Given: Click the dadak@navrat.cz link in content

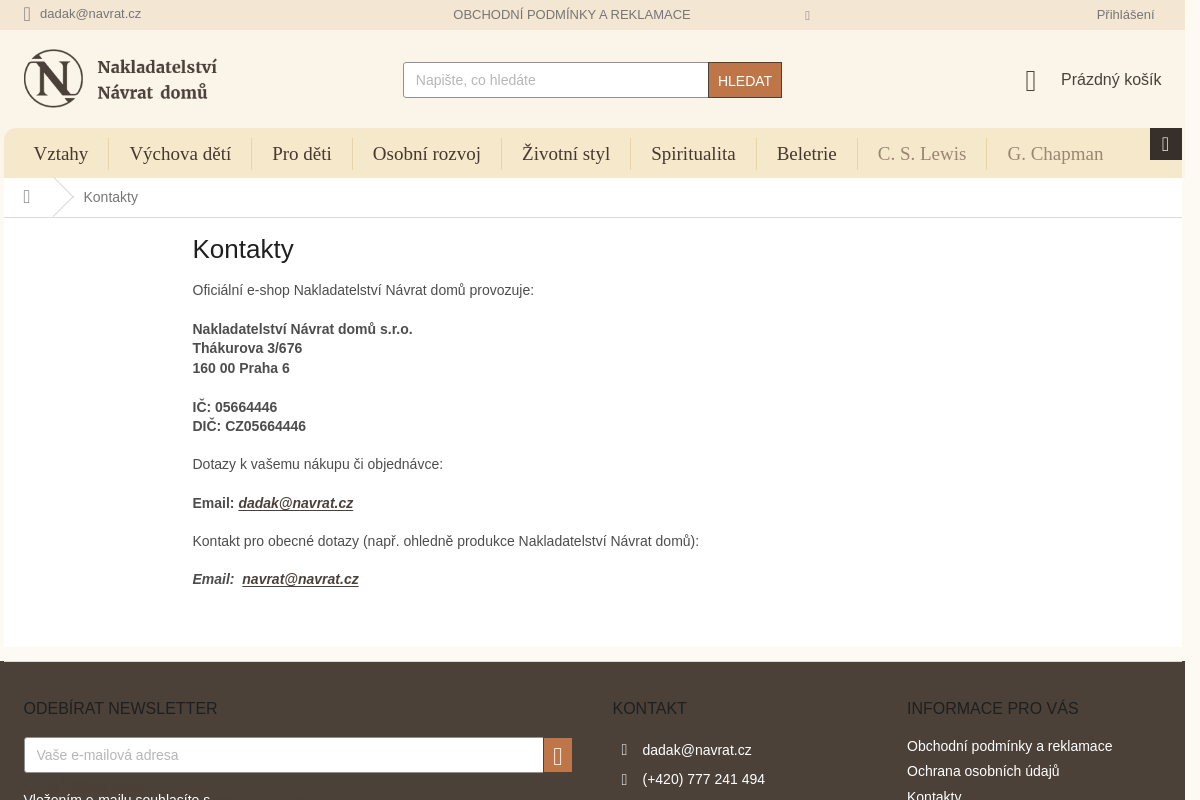Looking at the screenshot, I should pyautogui.click(x=295, y=503).
